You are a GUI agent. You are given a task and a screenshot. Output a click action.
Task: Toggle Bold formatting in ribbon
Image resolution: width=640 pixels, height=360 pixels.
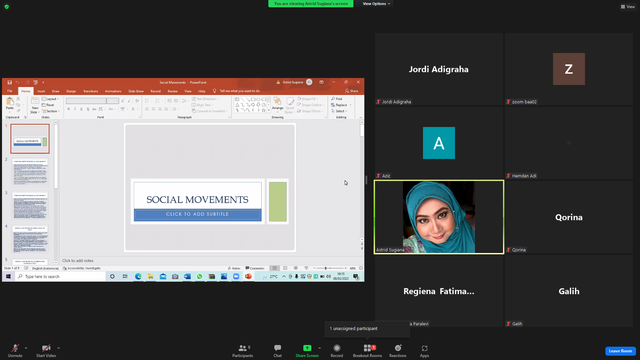[69, 109]
